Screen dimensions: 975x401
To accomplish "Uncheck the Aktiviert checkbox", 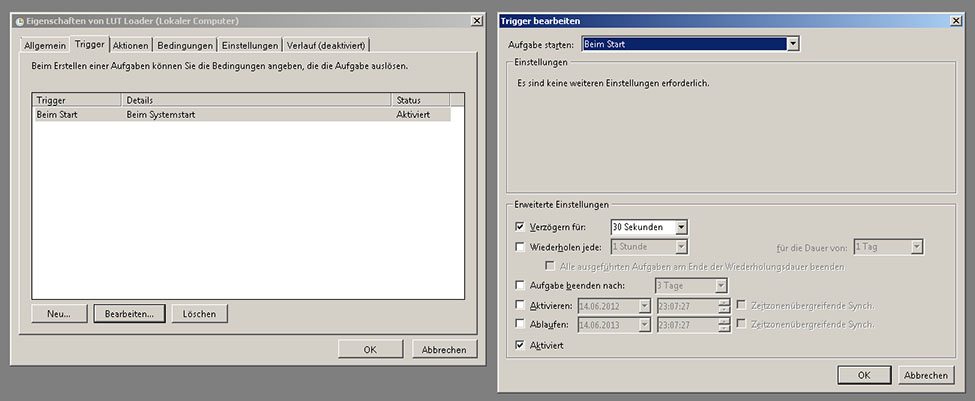I will coord(519,344).
